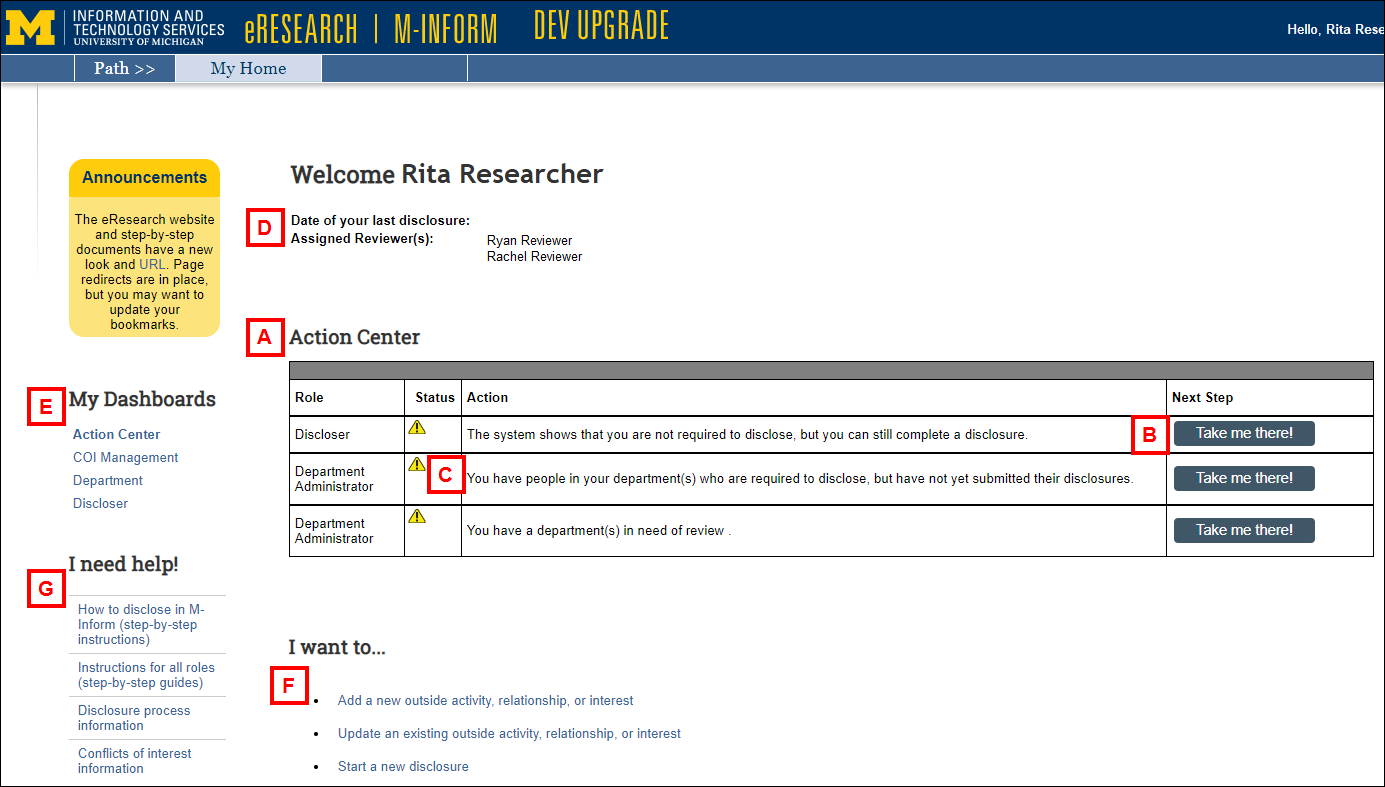This screenshot has height=787, width=1385.
Task: Click the DEV UPGRADE header label
Action: [601, 26]
